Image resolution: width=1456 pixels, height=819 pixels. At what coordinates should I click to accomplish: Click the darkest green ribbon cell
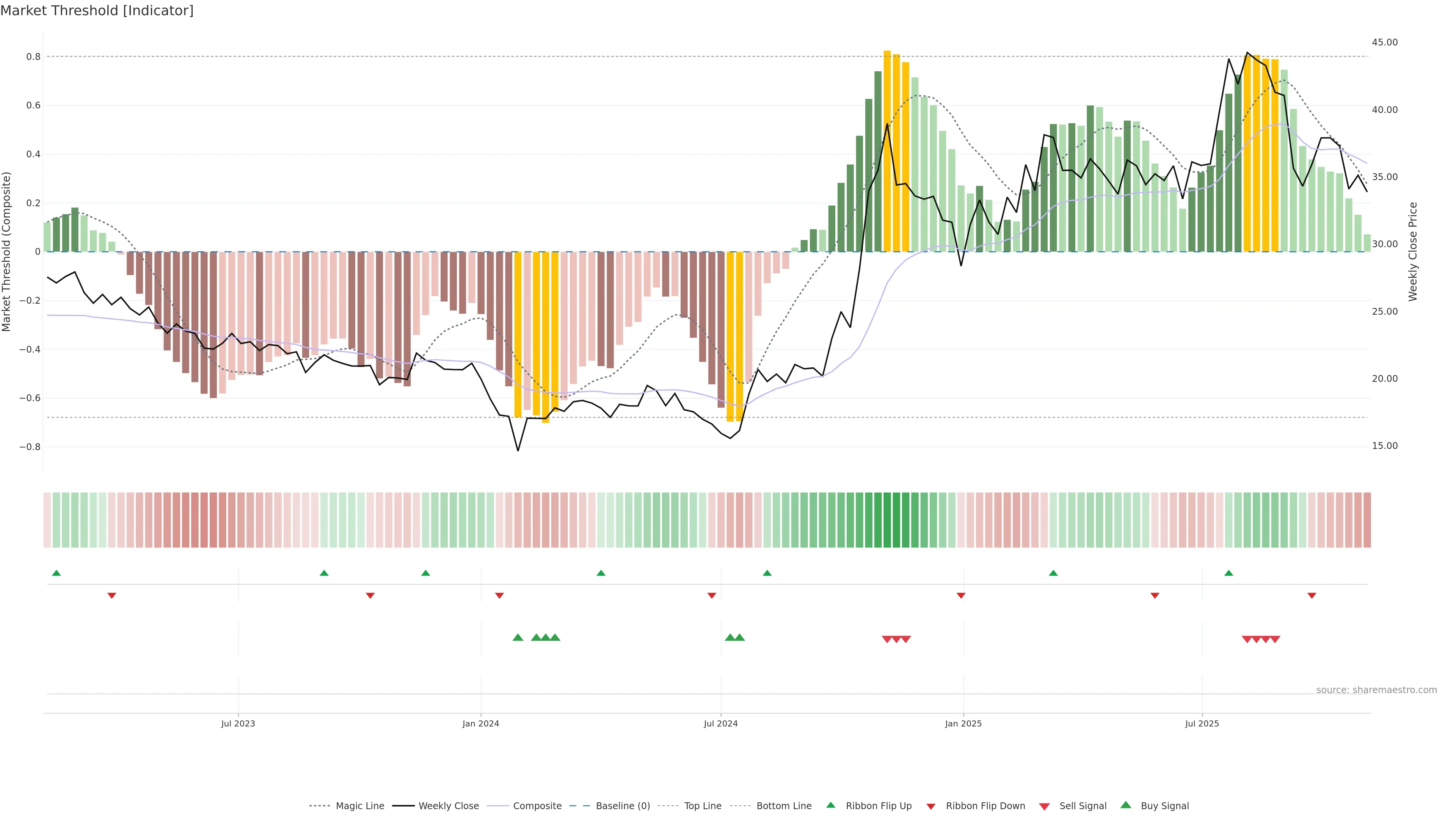[x=896, y=520]
